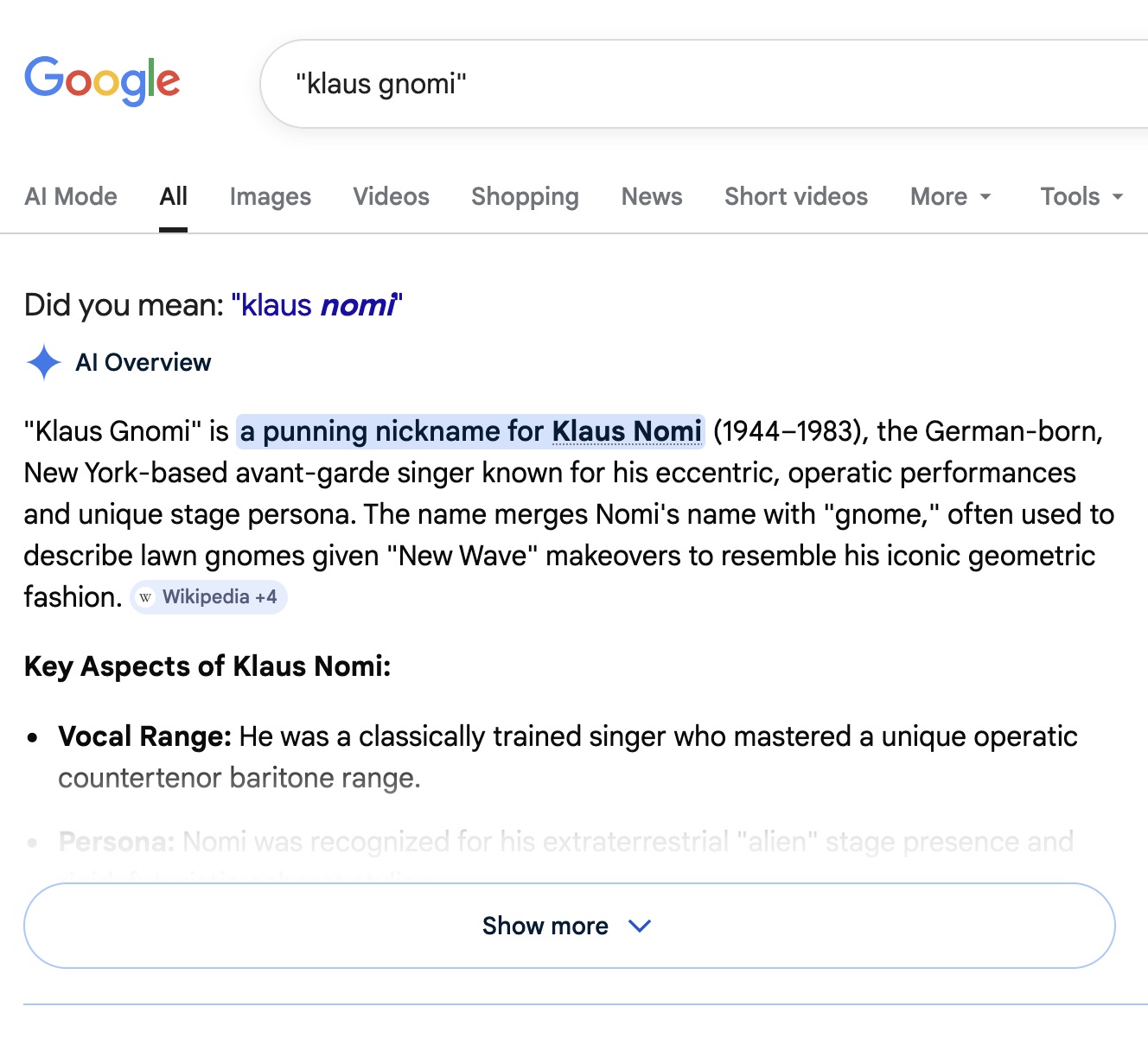The width and height of the screenshot is (1148, 1051).
Task: Click the AI Overview heading label
Action: [x=143, y=362]
